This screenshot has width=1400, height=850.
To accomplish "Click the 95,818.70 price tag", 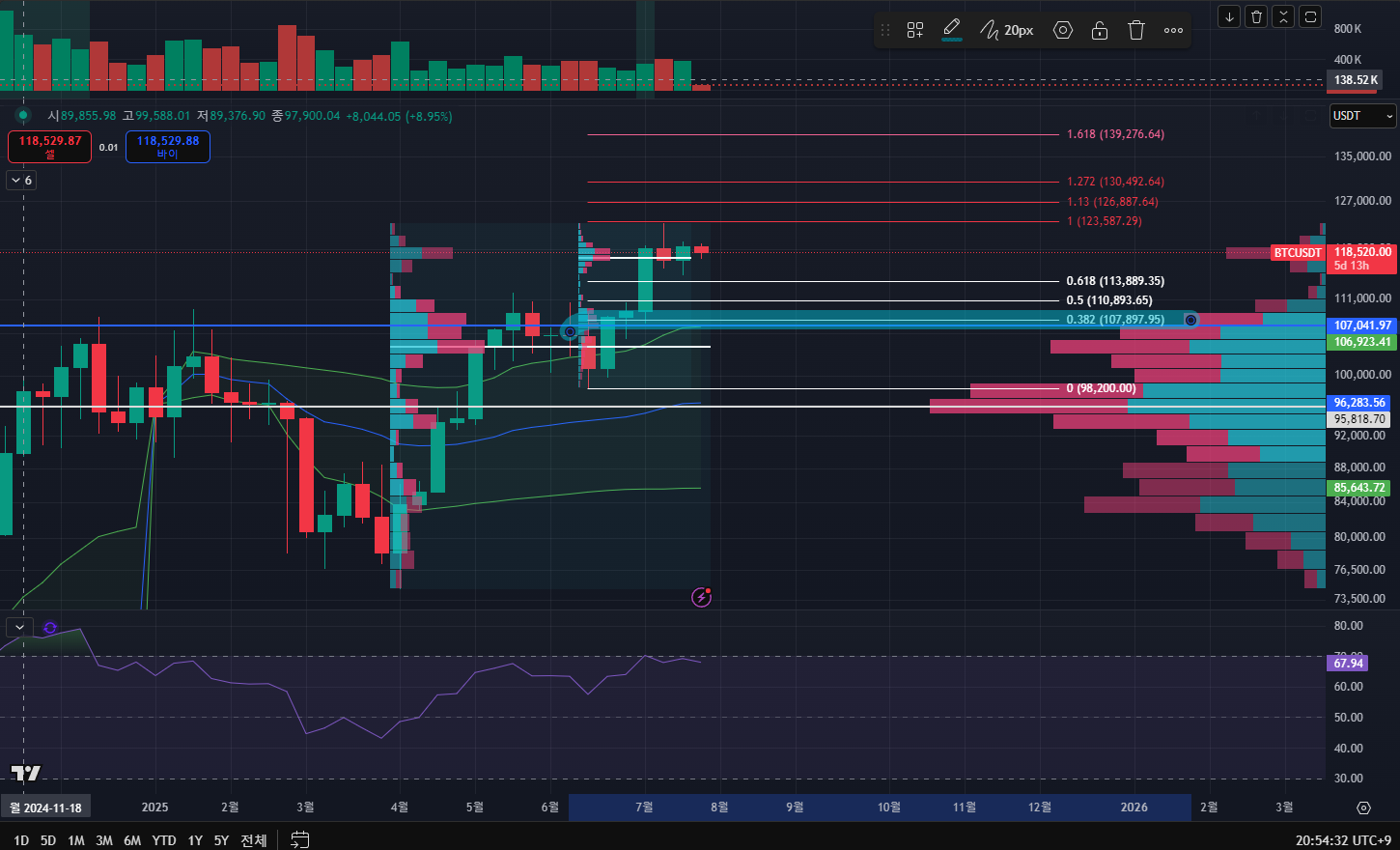I will pos(1359,419).
